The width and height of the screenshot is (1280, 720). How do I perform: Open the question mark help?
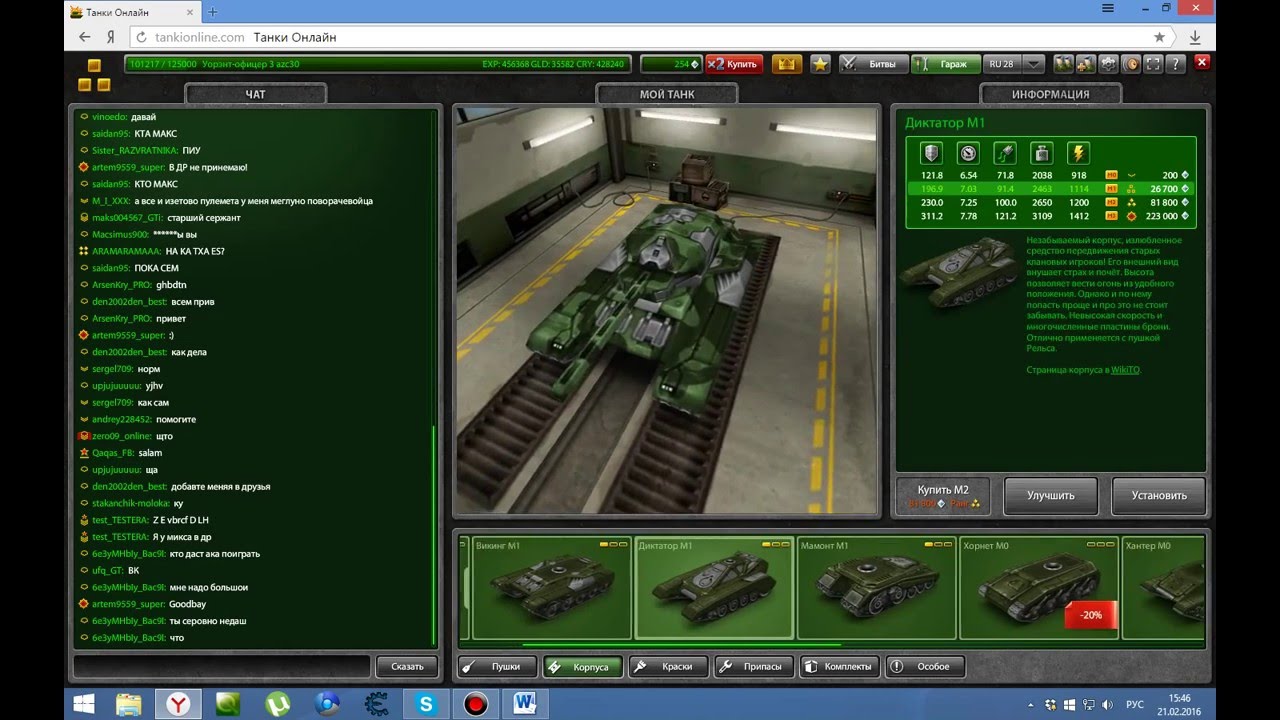[x=1176, y=64]
